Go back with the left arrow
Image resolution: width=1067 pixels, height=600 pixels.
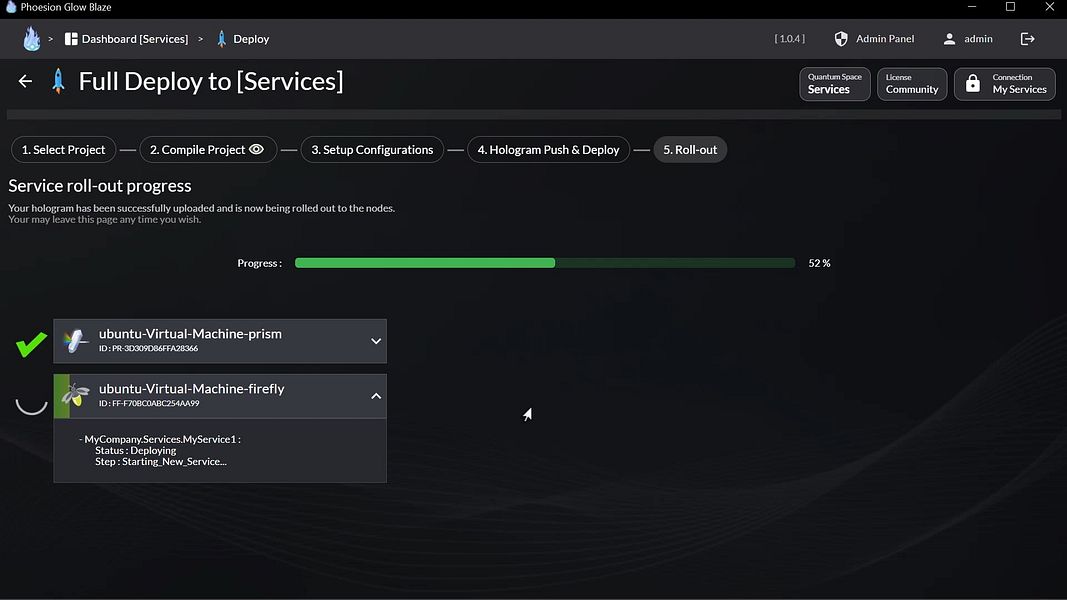25,81
